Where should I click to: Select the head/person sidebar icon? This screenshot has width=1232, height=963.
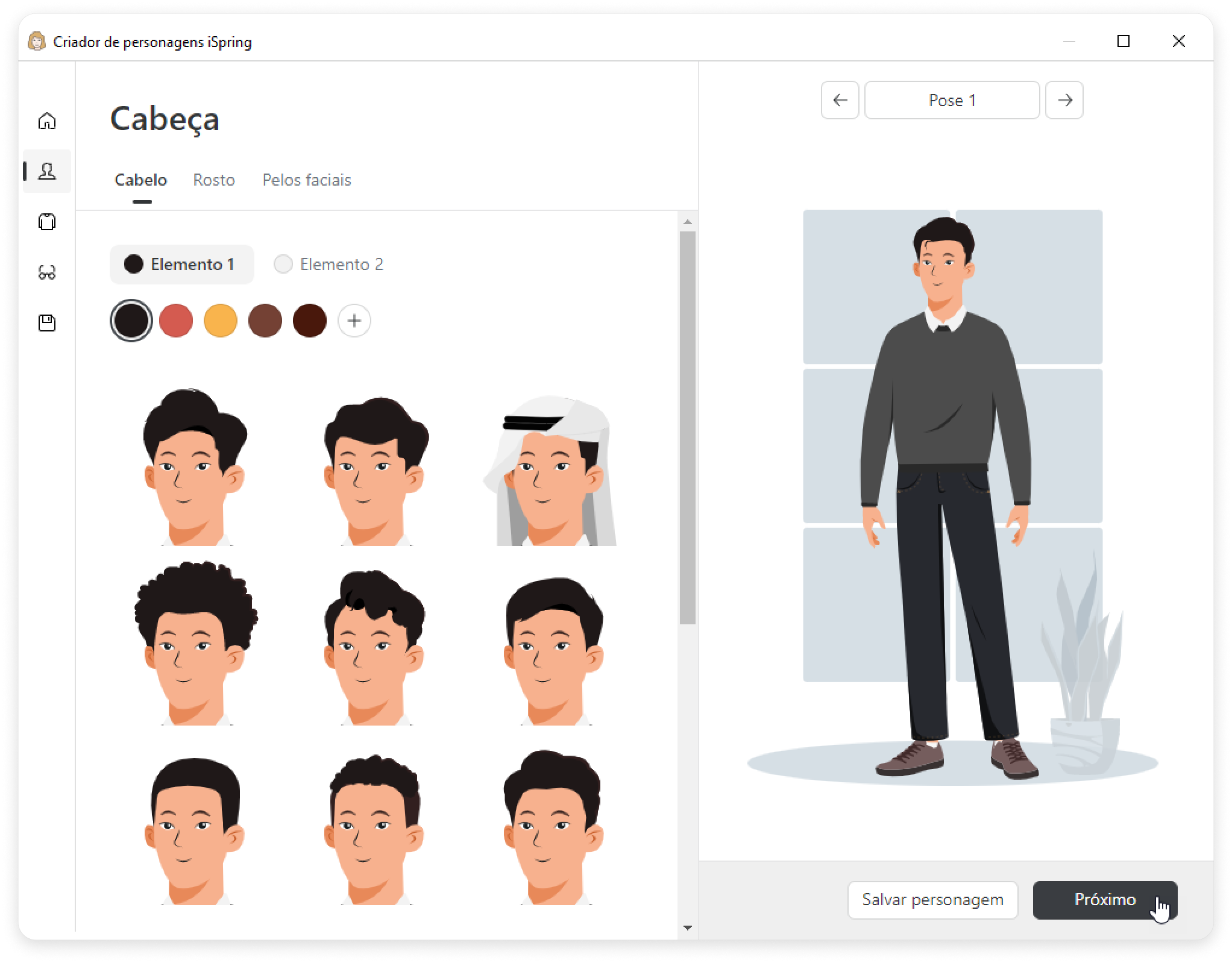tap(47, 171)
